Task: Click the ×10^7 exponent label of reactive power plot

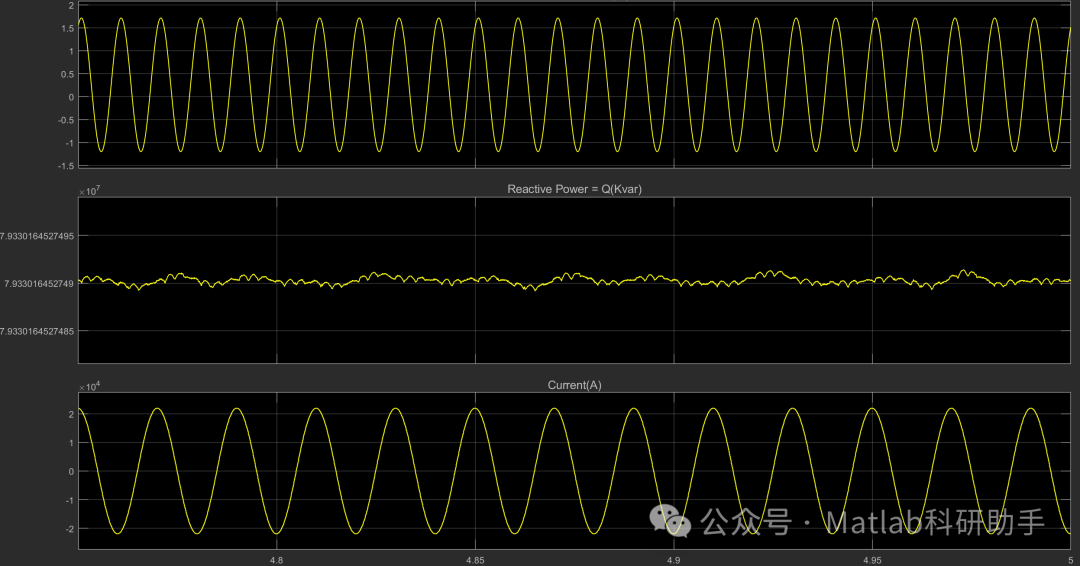Action: [x=90, y=191]
